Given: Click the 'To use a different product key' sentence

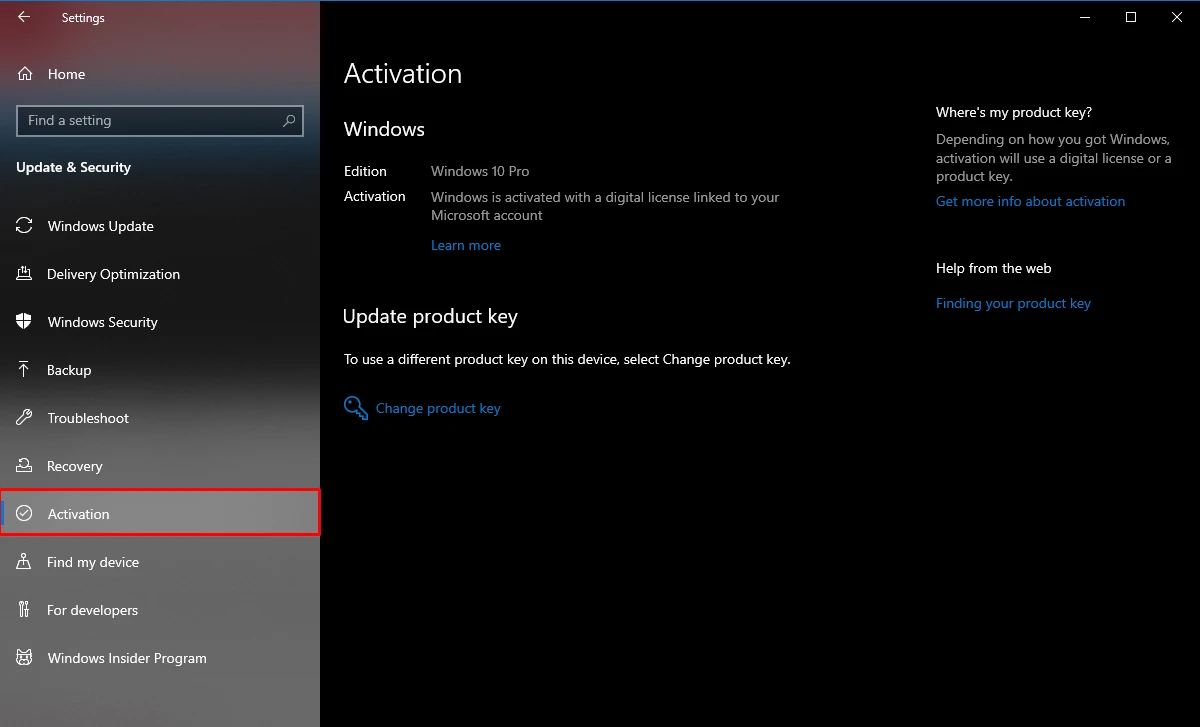Looking at the screenshot, I should point(567,359).
